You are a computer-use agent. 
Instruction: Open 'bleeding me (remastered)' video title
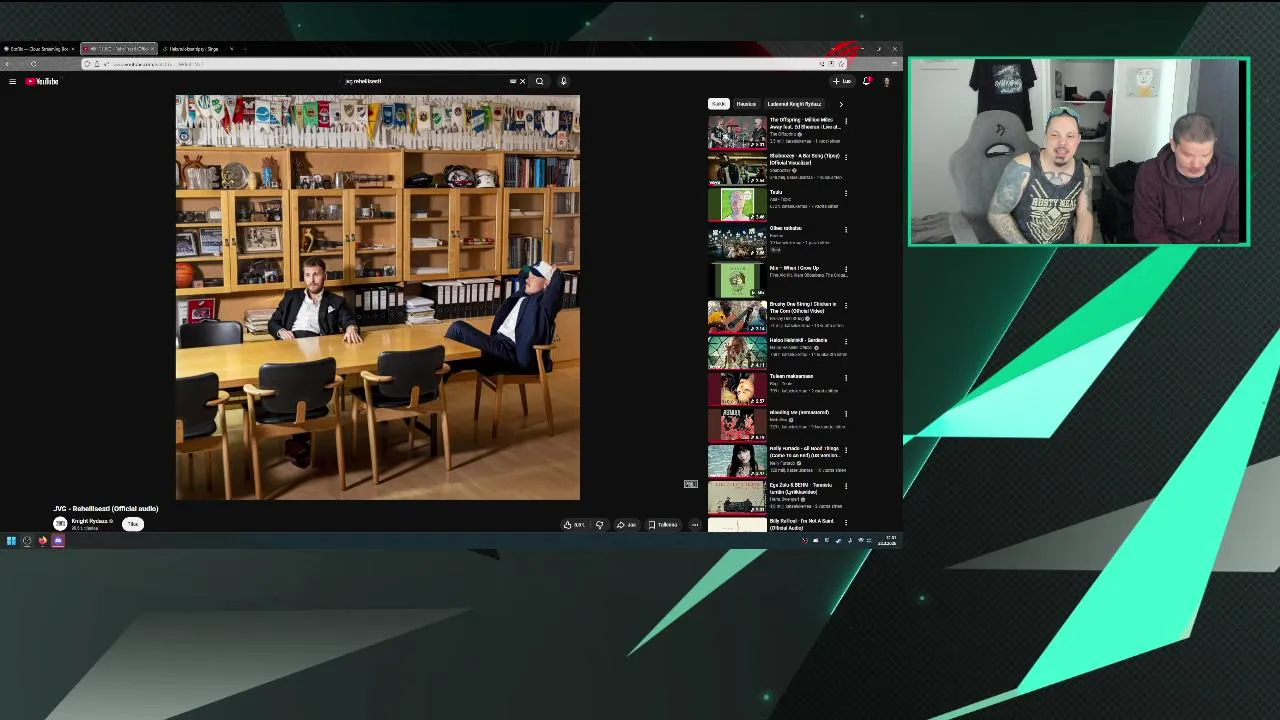(x=799, y=412)
